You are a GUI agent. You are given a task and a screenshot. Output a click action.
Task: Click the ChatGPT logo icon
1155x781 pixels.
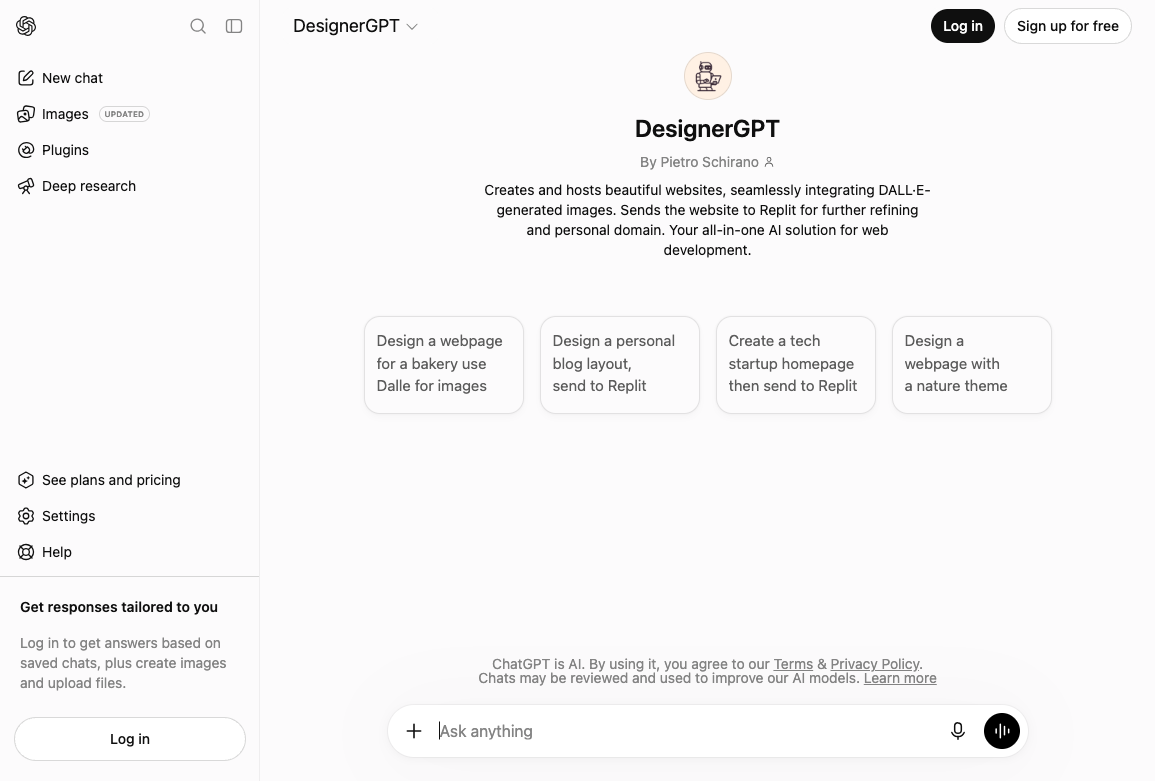pyautogui.click(x=26, y=26)
